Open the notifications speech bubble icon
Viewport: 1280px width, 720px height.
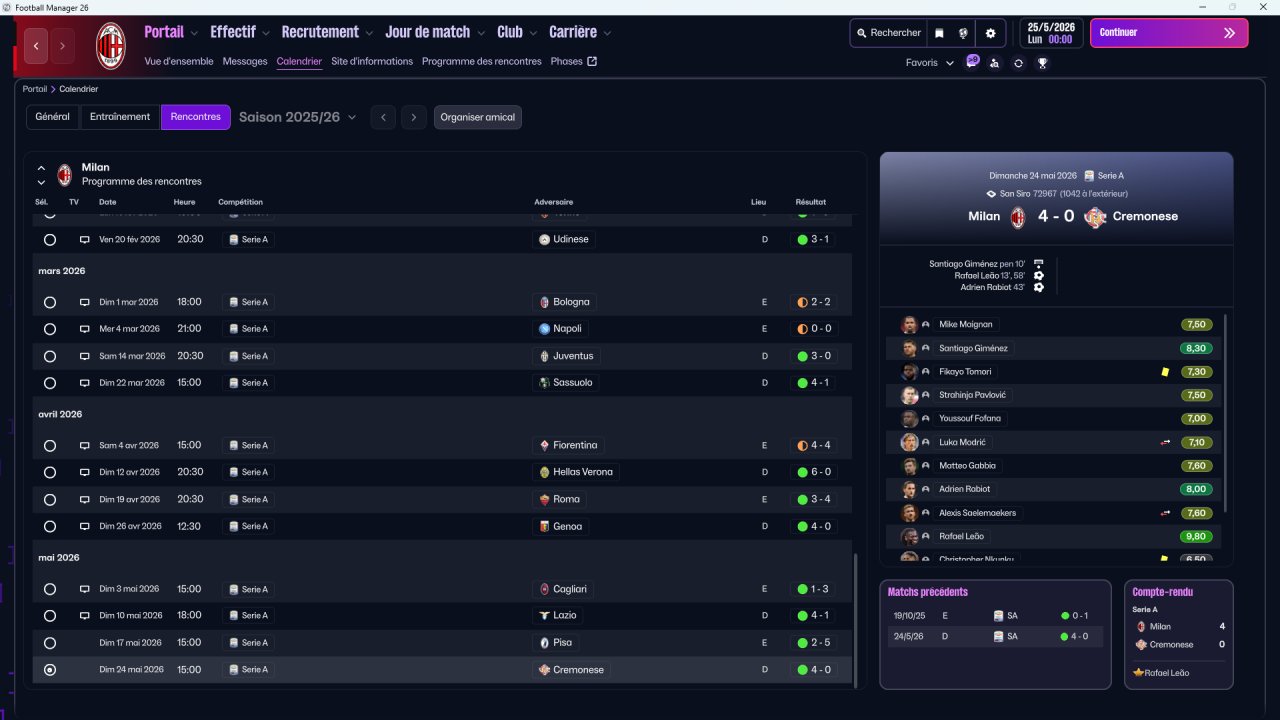pos(972,62)
